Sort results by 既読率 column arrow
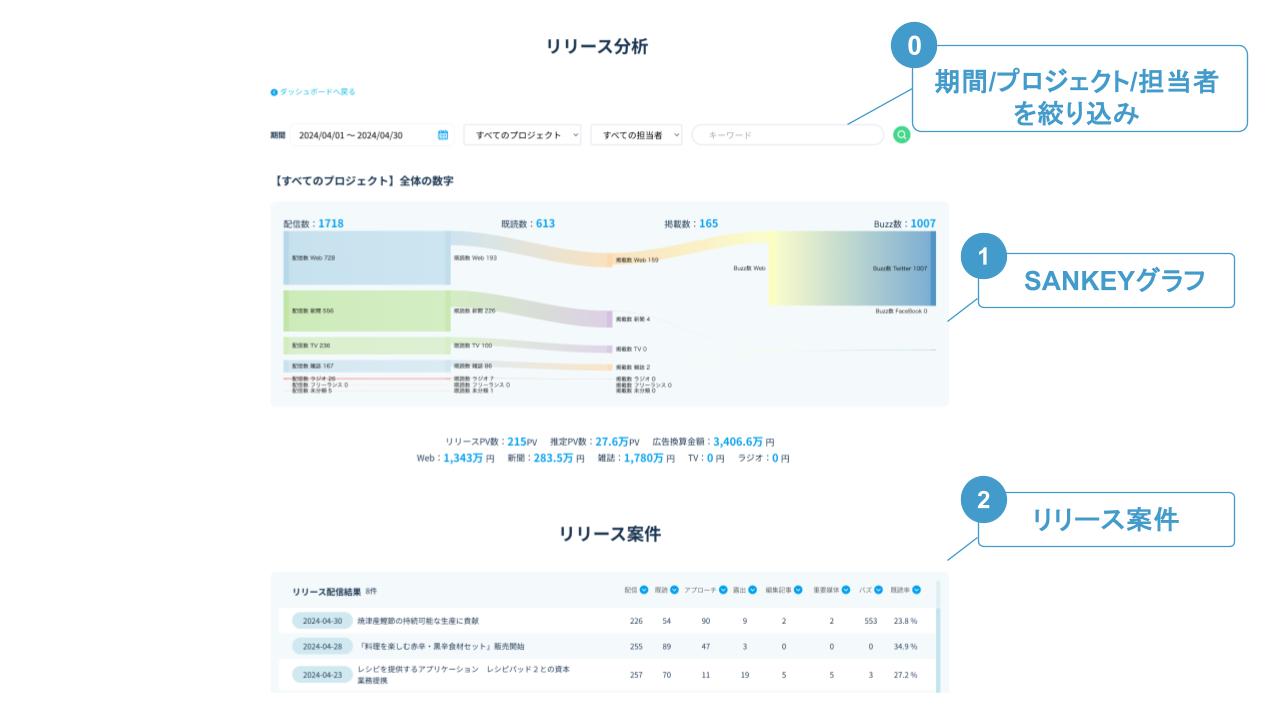Screen dimensions: 1280x720 pyautogui.click(x=916, y=589)
